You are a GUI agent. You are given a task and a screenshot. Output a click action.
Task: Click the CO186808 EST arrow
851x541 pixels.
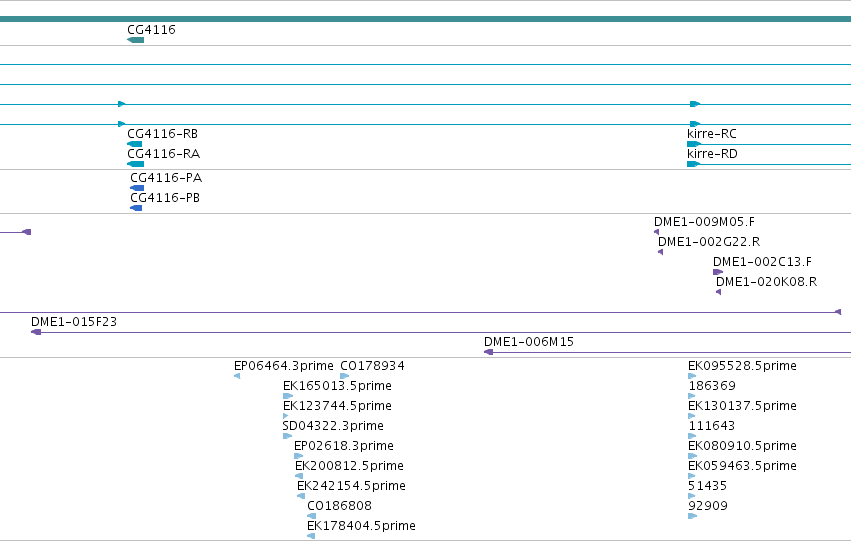[312, 516]
